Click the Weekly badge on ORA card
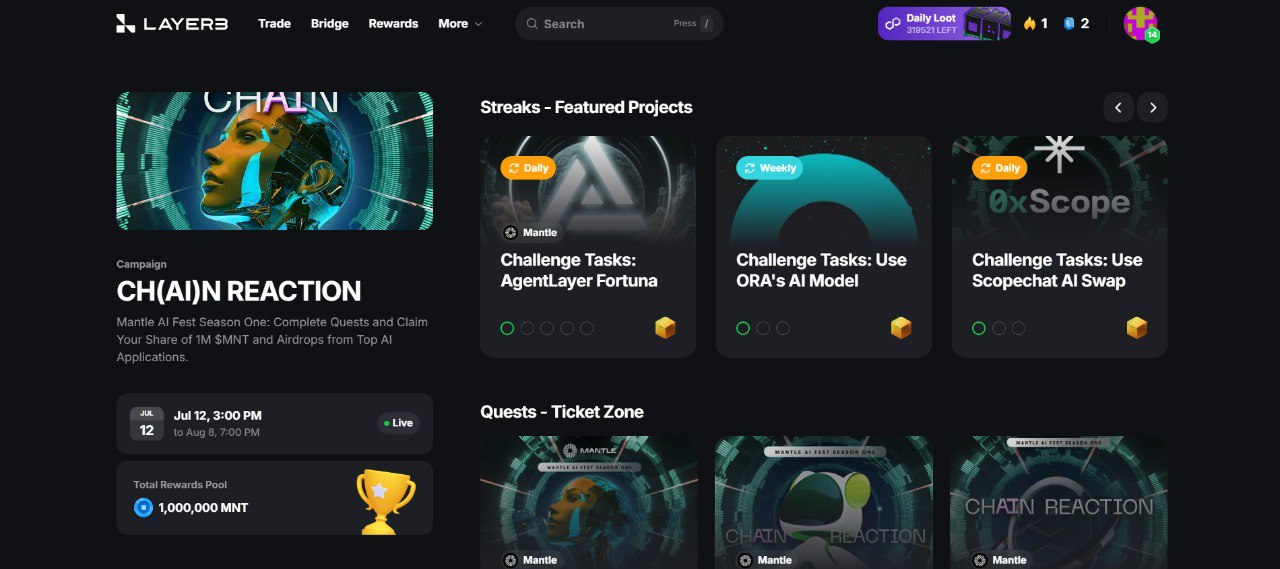The image size is (1280, 569). (x=769, y=168)
